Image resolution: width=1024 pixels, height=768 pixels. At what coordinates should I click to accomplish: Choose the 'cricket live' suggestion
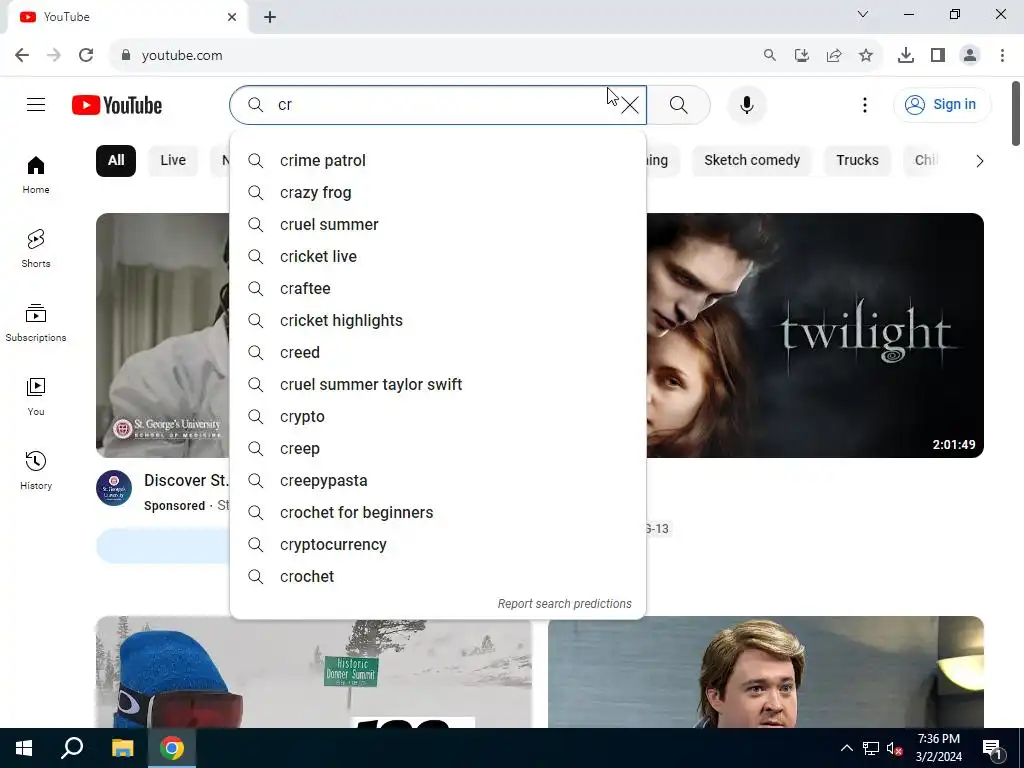[x=438, y=257]
